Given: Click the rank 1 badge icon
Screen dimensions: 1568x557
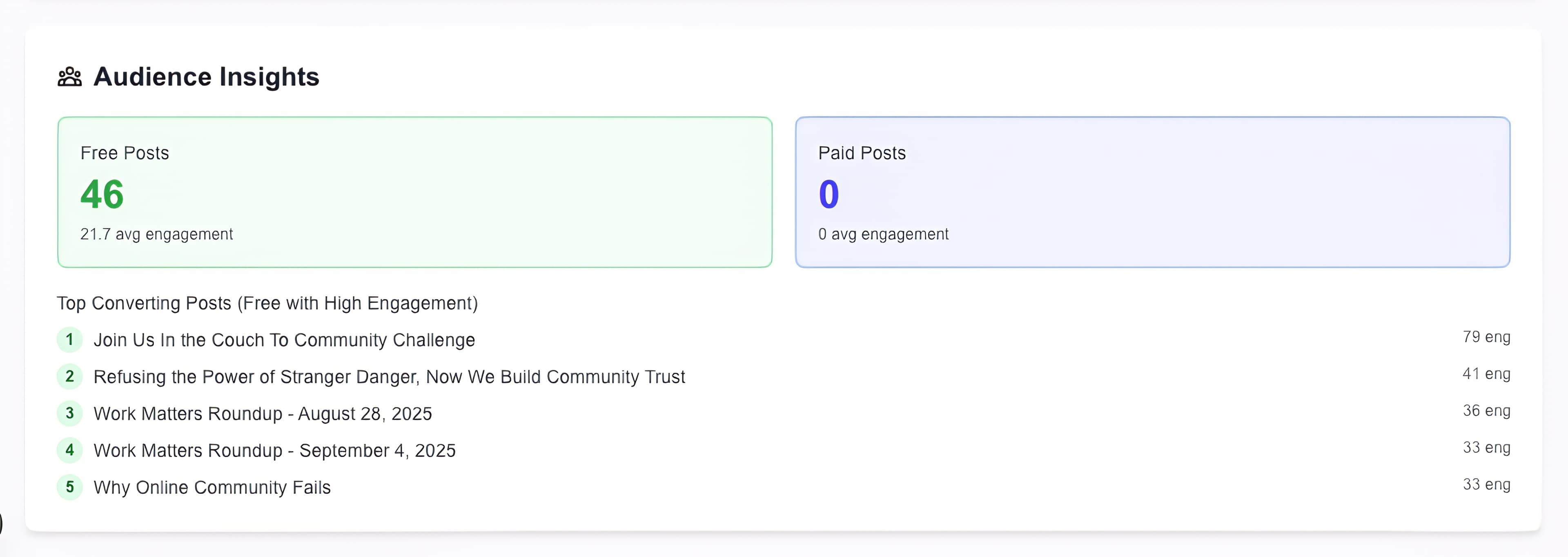Looking at the screenshot, I should tap(70, 340).
